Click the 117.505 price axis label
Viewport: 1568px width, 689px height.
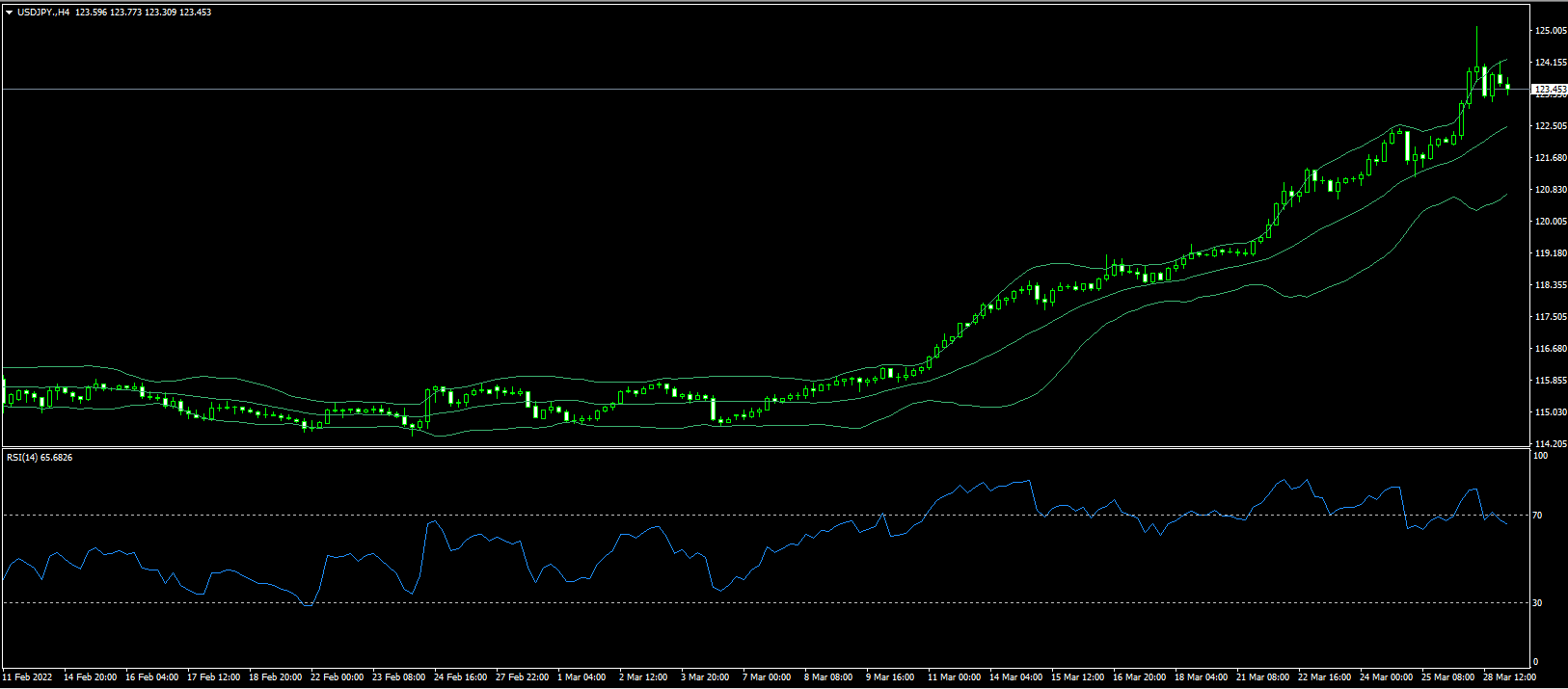point(1551,317)
